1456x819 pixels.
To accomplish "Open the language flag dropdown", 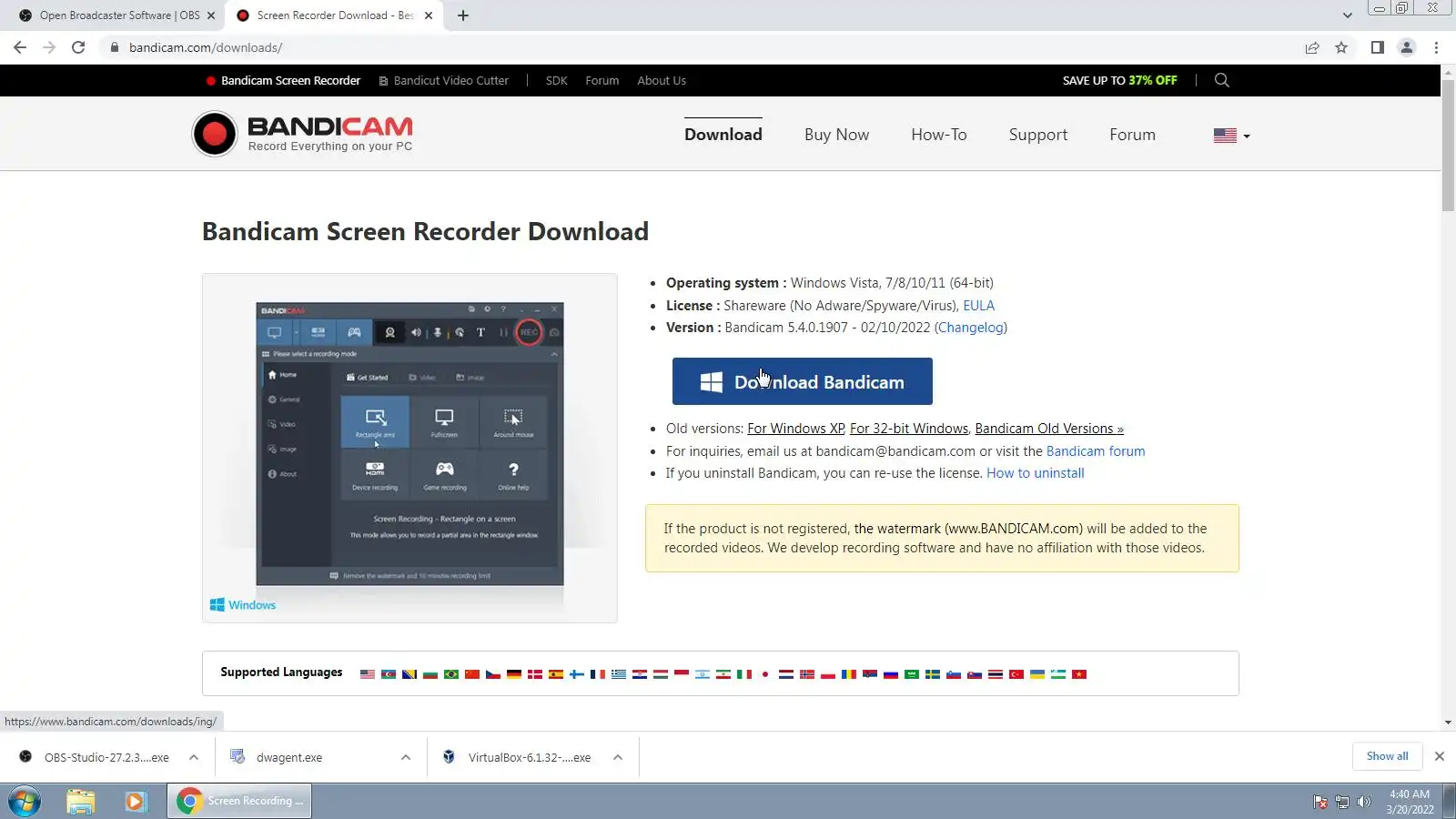I will (1232, 136).
